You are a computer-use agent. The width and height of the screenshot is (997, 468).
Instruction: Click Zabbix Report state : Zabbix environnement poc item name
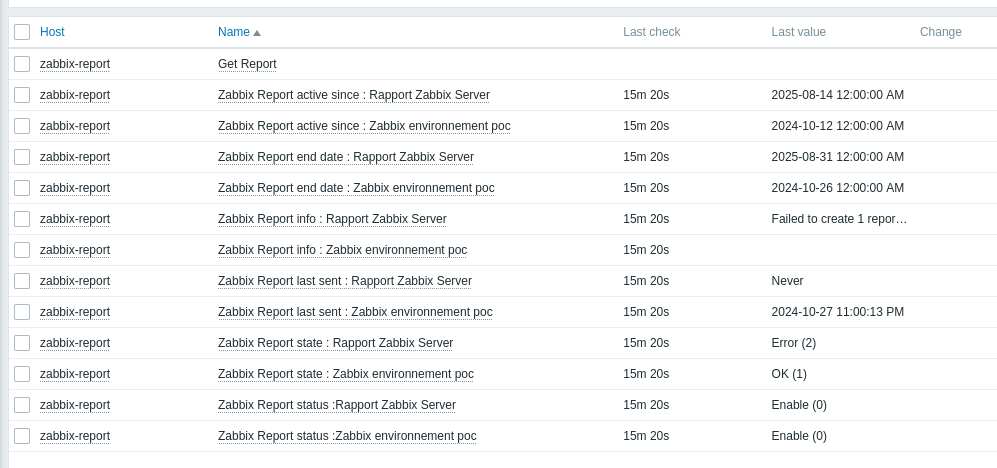click(x=346, y=374)
